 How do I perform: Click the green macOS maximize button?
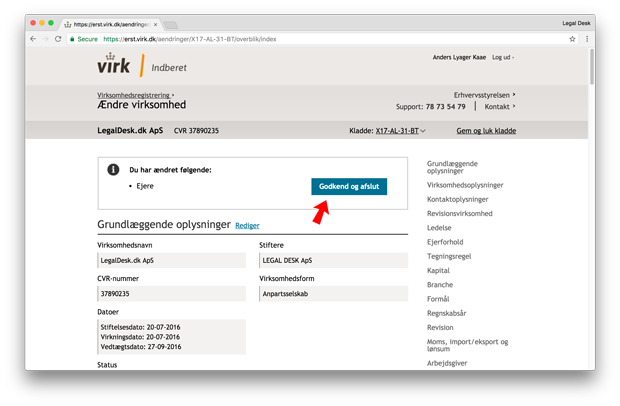[51, 23]
